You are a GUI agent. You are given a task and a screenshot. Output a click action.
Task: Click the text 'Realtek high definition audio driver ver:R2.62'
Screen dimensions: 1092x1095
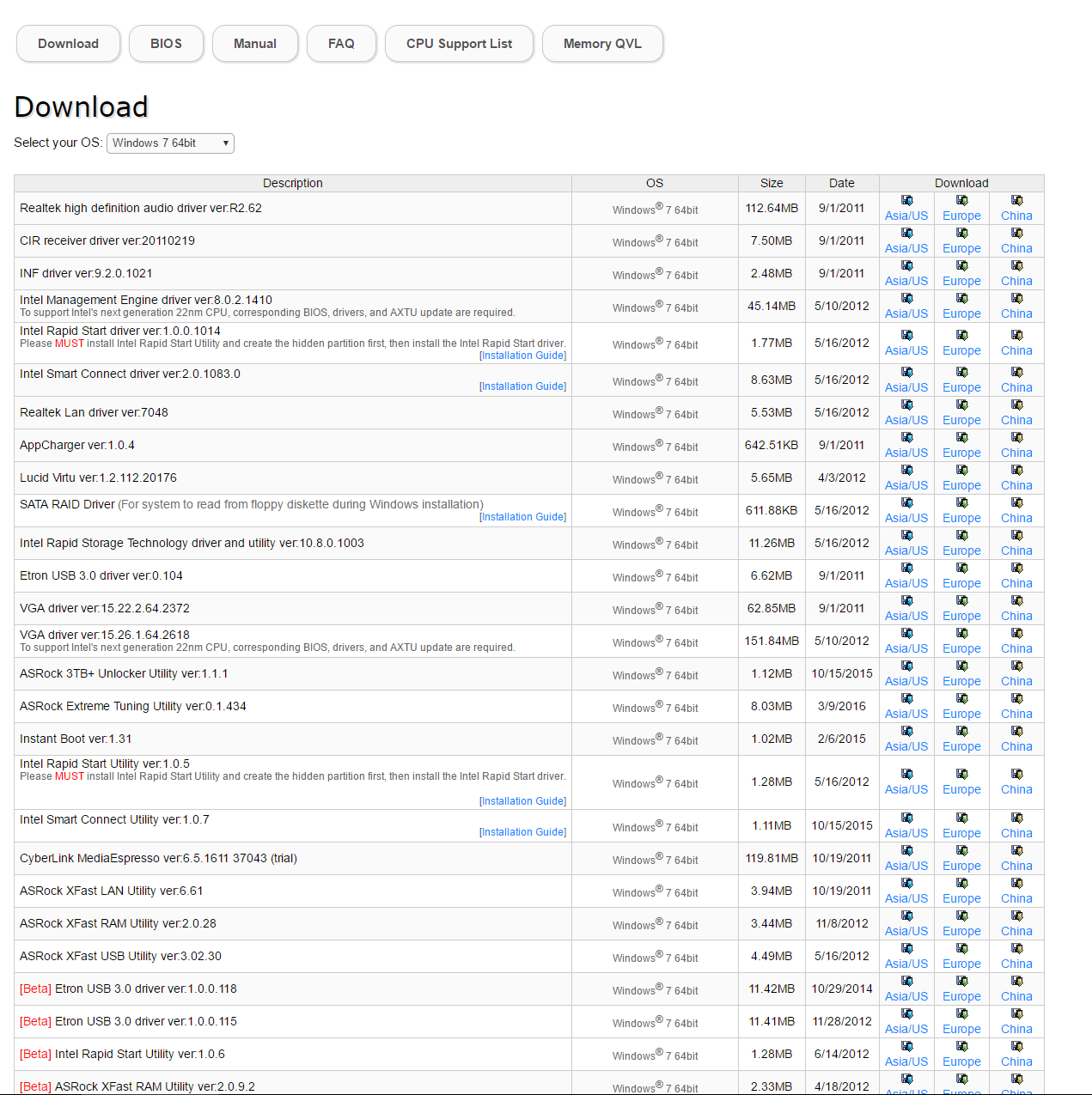141,208
